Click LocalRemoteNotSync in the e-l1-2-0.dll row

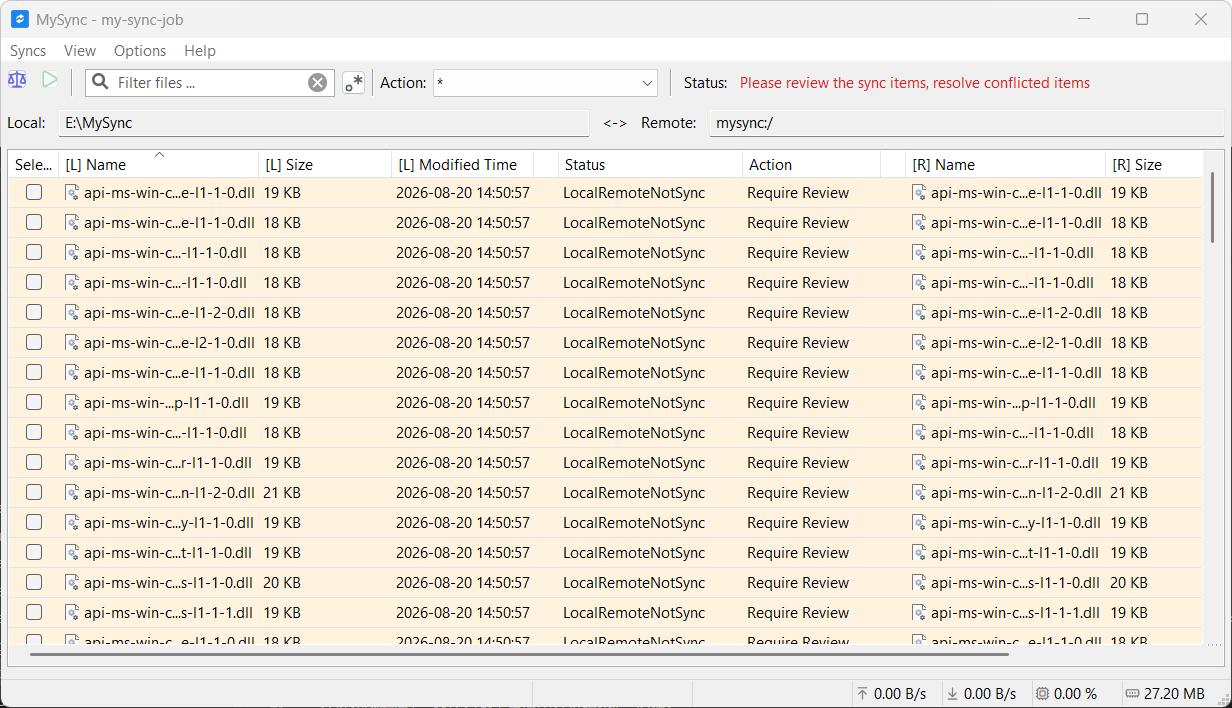point(634,313)
